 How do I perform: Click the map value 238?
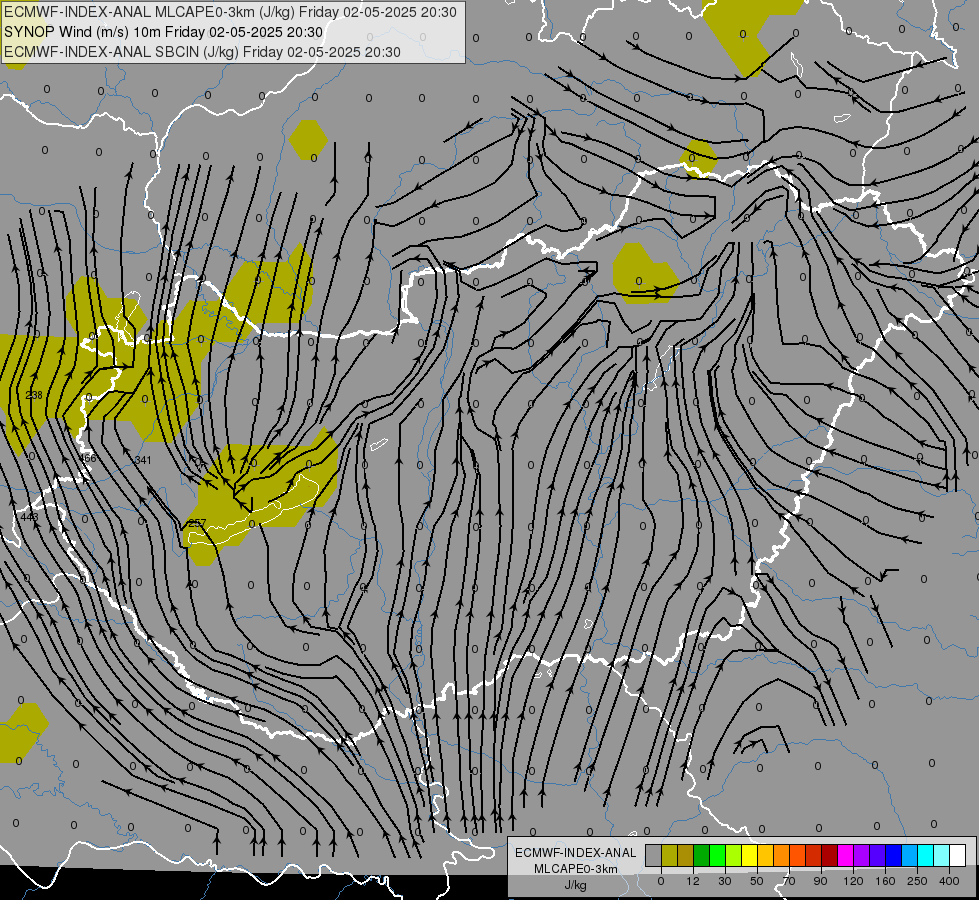pyautogui.click(x=34, y=395)
